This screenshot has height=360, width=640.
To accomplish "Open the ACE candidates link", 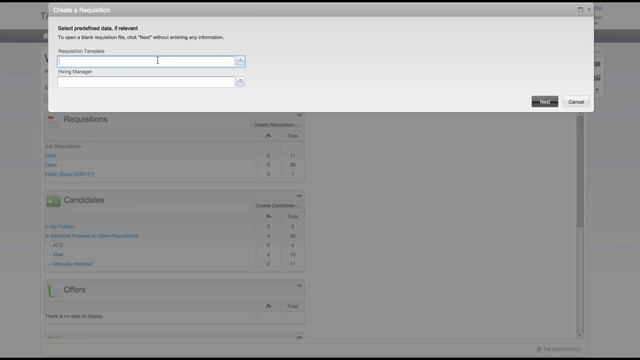I will pyautogui.click(x=58, y=245).
